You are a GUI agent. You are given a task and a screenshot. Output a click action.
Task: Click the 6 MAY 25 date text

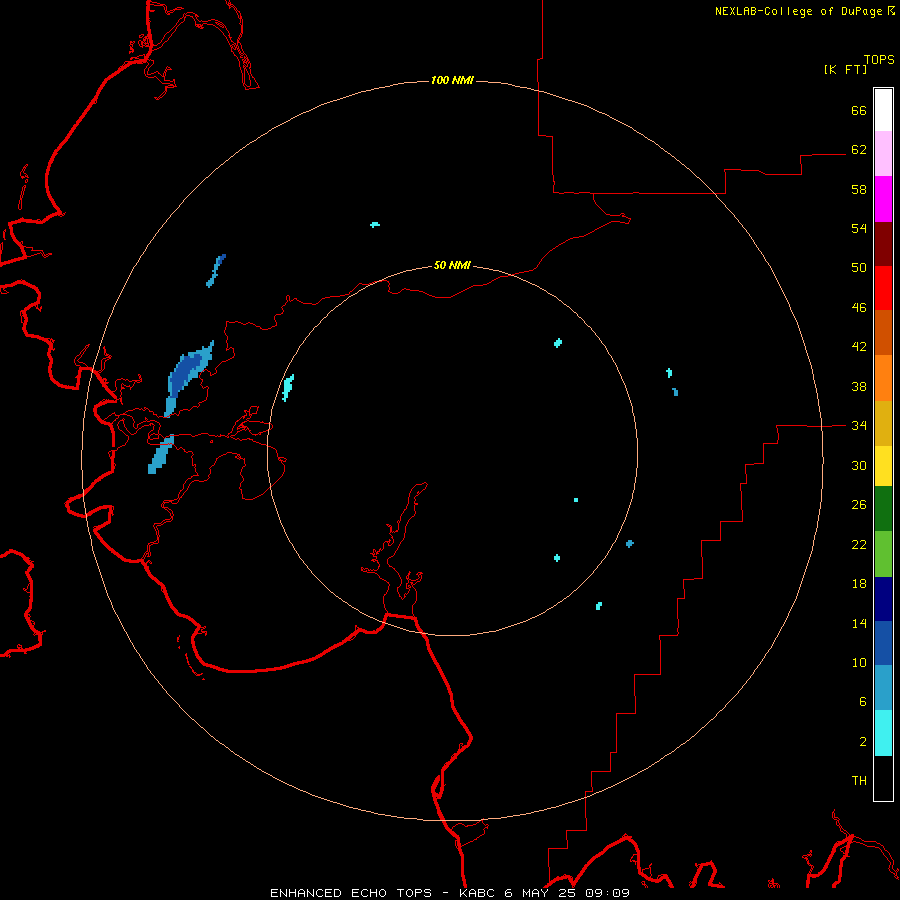tap(540, 893)
